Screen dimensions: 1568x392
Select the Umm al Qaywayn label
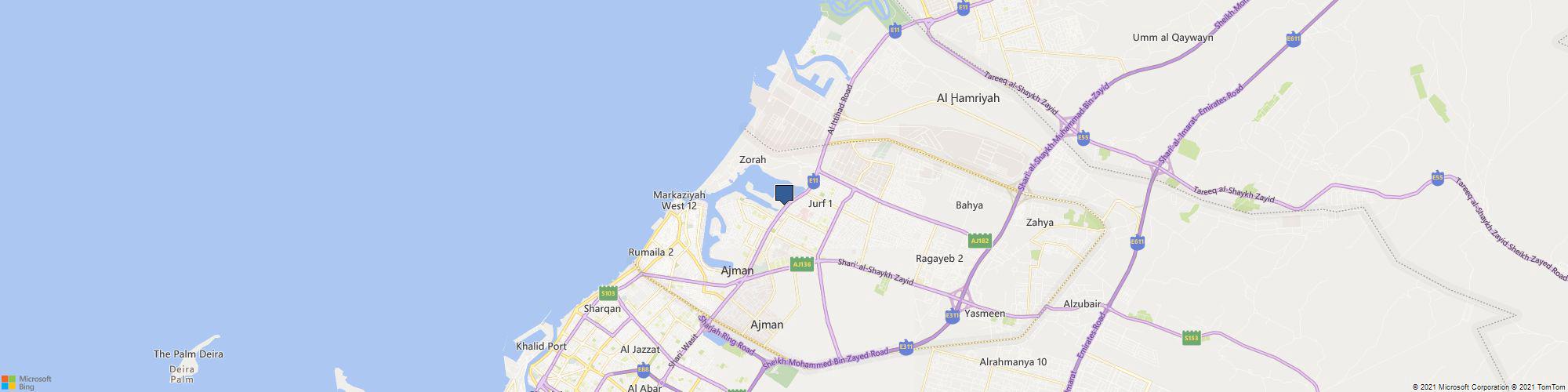[x=1173, y=37]
